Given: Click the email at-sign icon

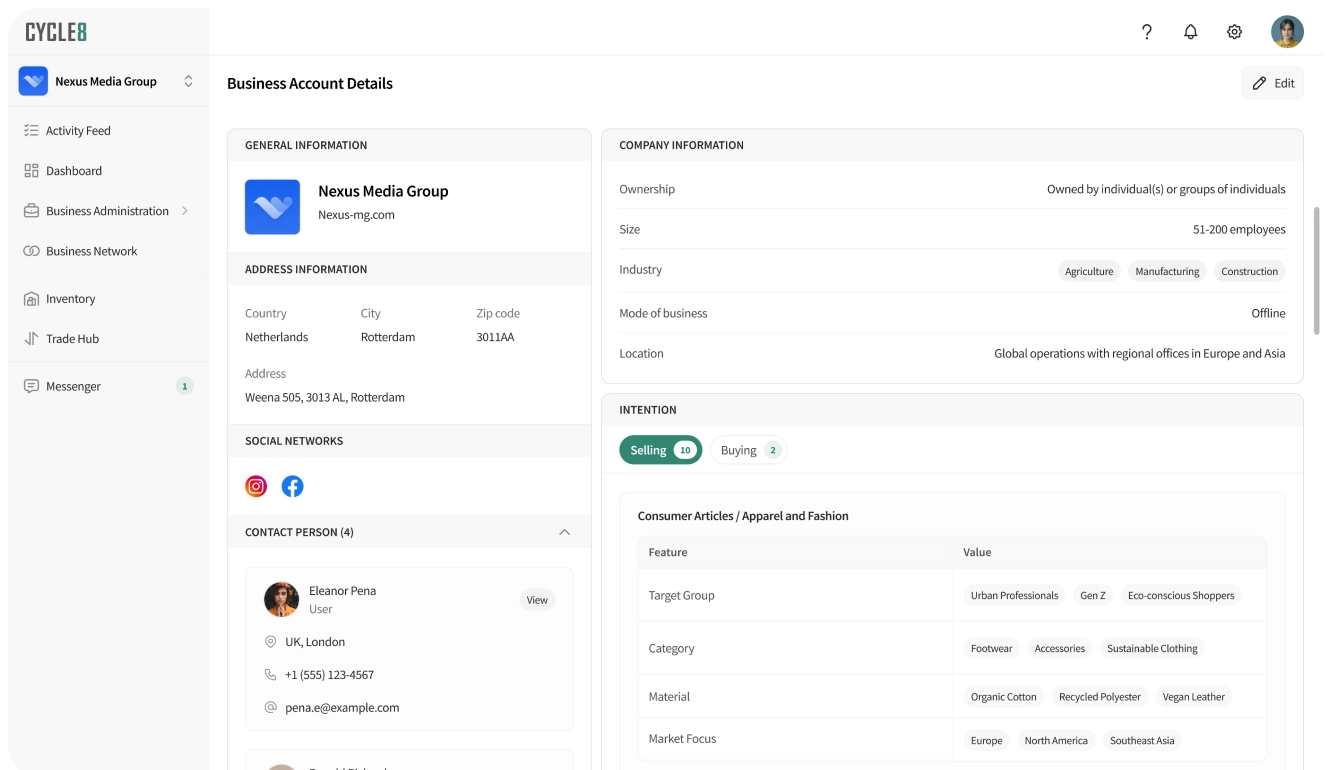Looking at the screenshot, I should tap(270, 707).
